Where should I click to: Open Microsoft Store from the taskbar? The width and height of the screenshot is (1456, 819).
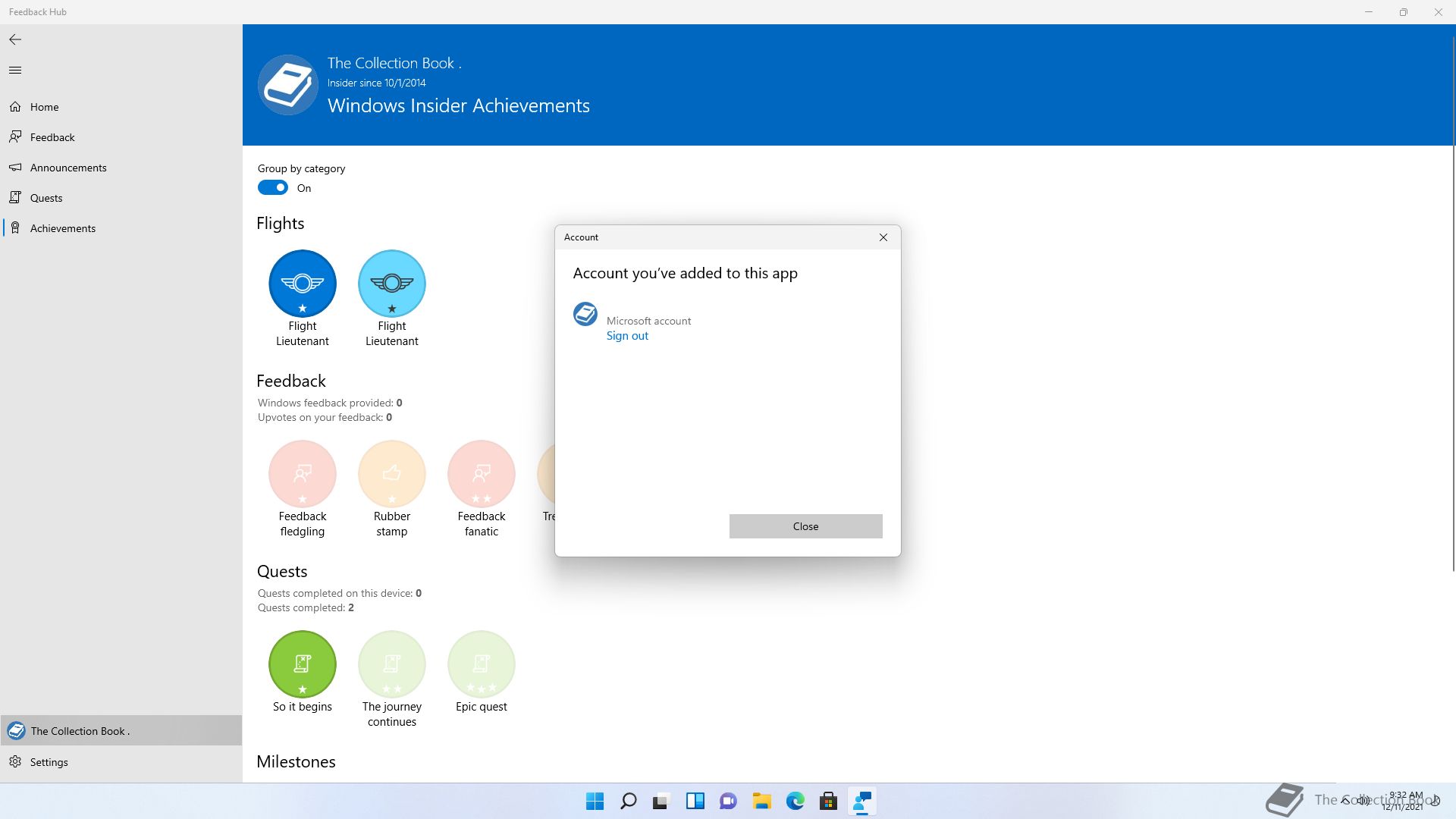[829, 801]
